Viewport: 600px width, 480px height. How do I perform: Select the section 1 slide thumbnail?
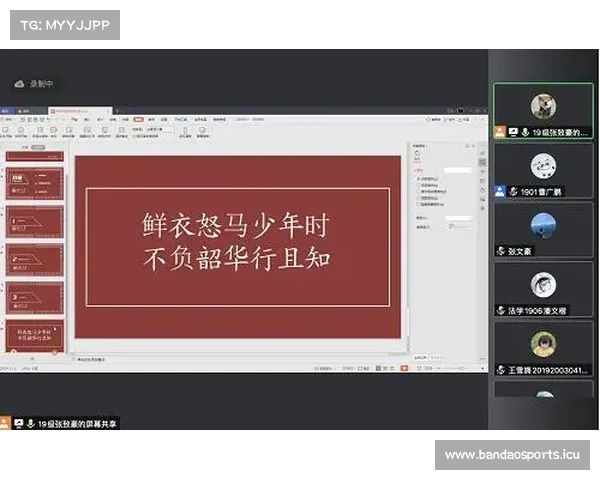tap(34, 222)
